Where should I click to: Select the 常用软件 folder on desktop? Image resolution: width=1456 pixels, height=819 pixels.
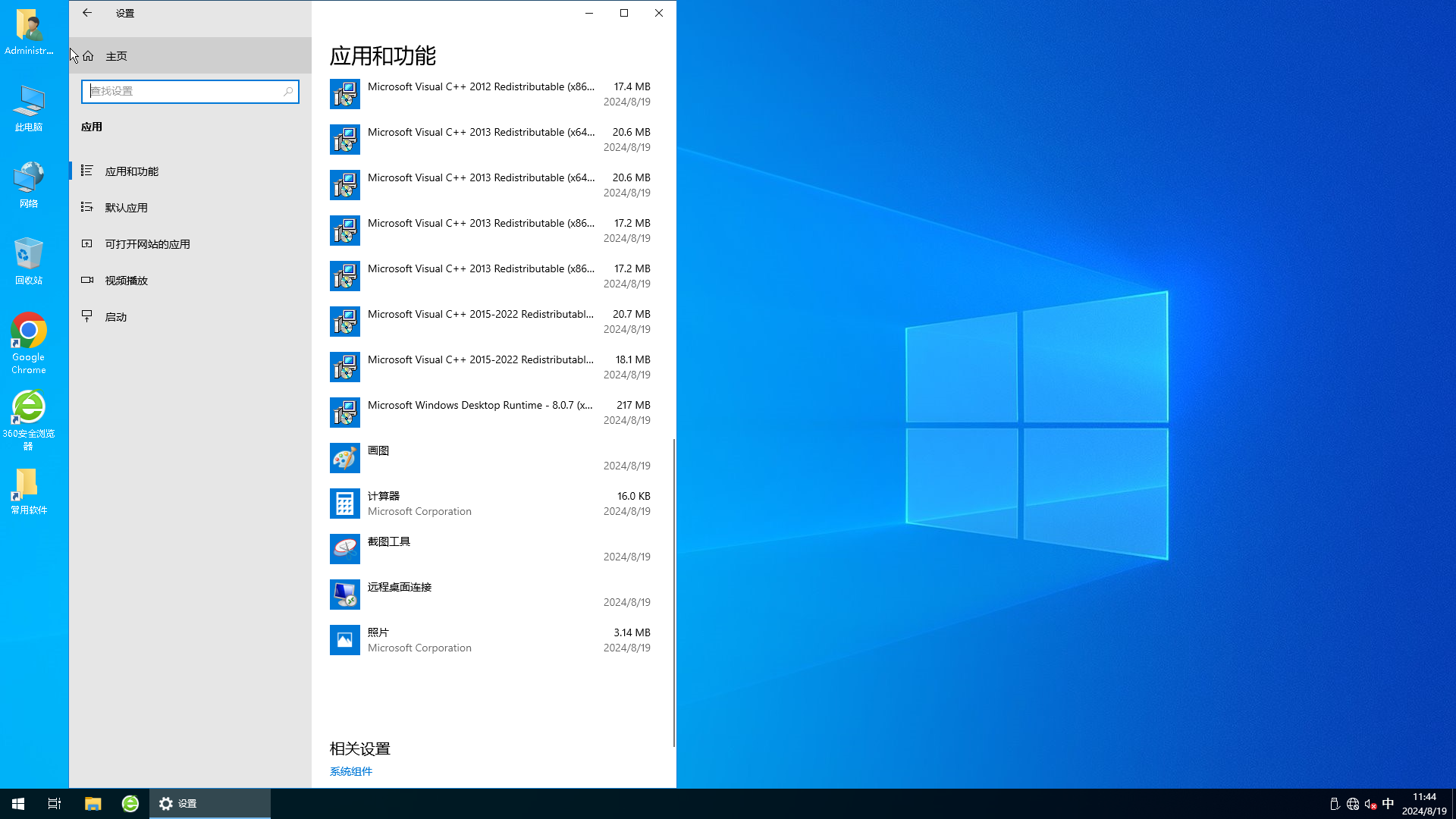tap(29, 491)
